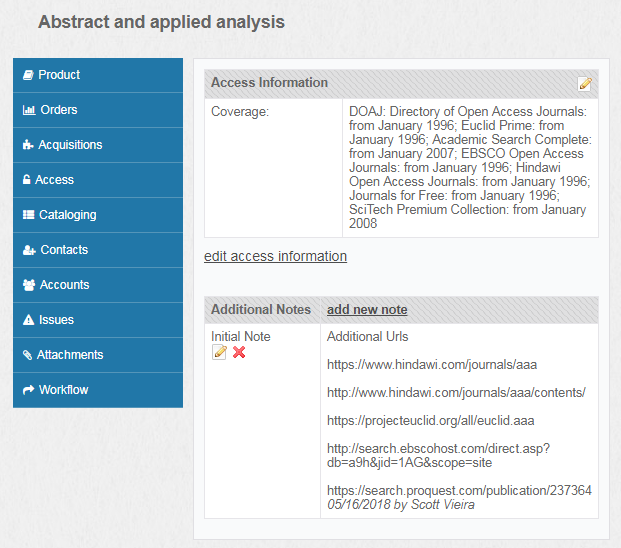Click the Orders bar chart icon
621x548 pixels.
tap(29, 110)
